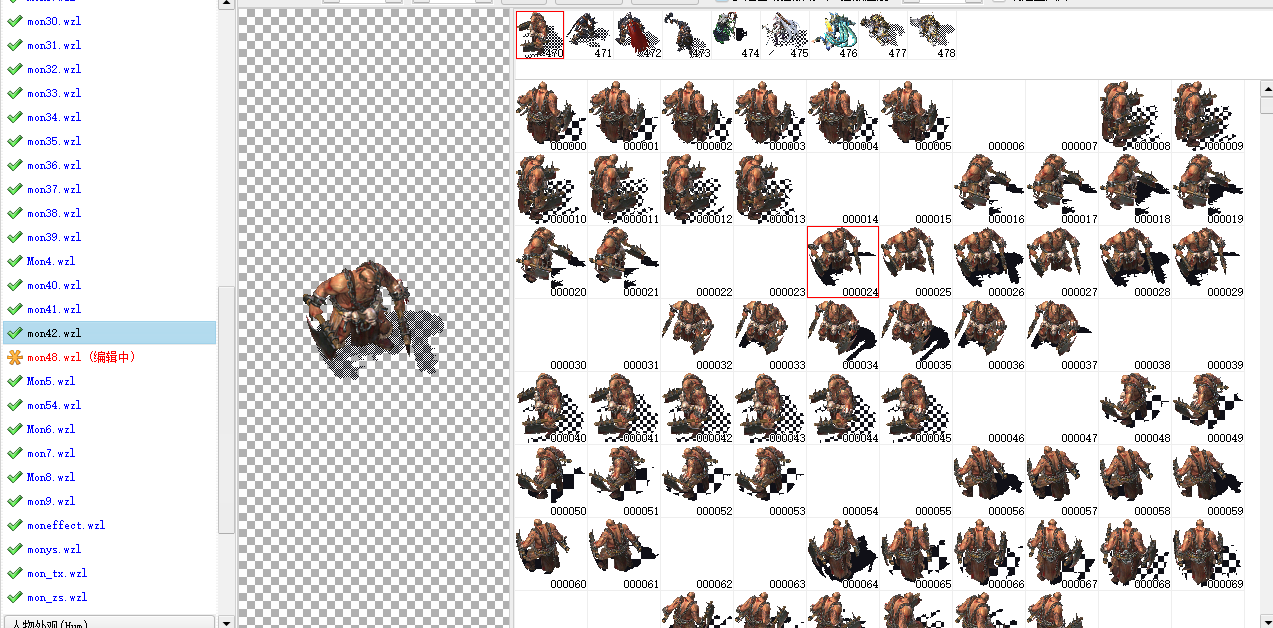Click the green checkmark icon beside mon42.wzl

click(x=14, y=333)
